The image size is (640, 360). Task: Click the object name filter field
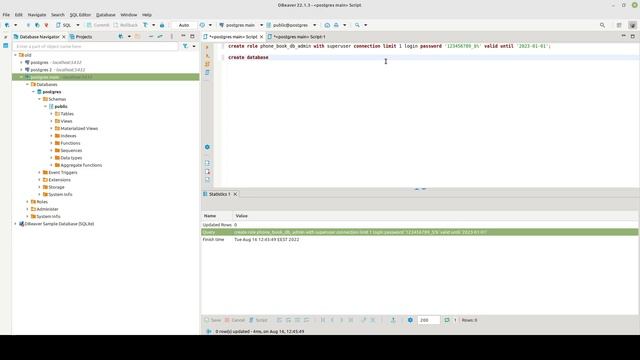point(96,47)
